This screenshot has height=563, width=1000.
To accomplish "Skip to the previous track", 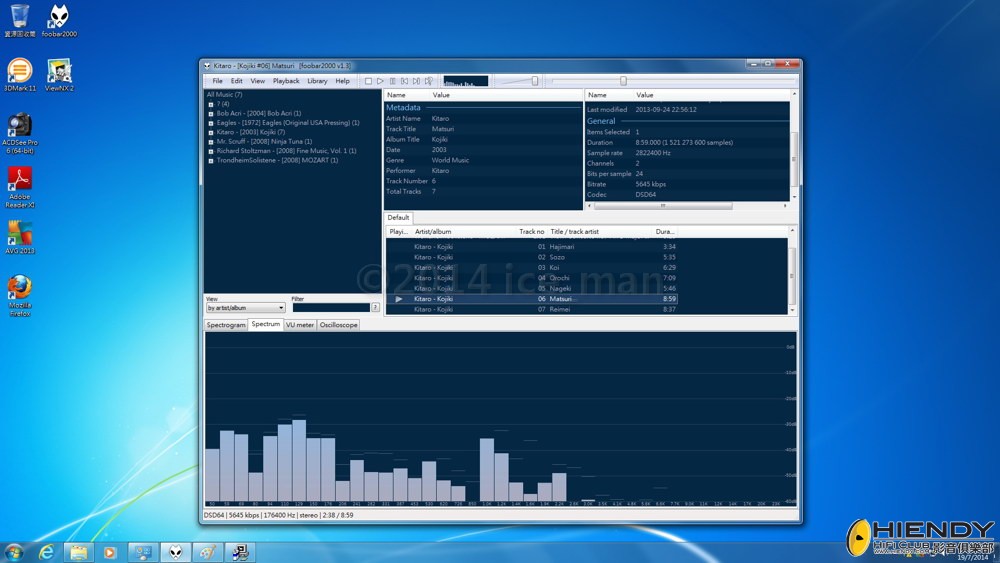I will (404, 81).
